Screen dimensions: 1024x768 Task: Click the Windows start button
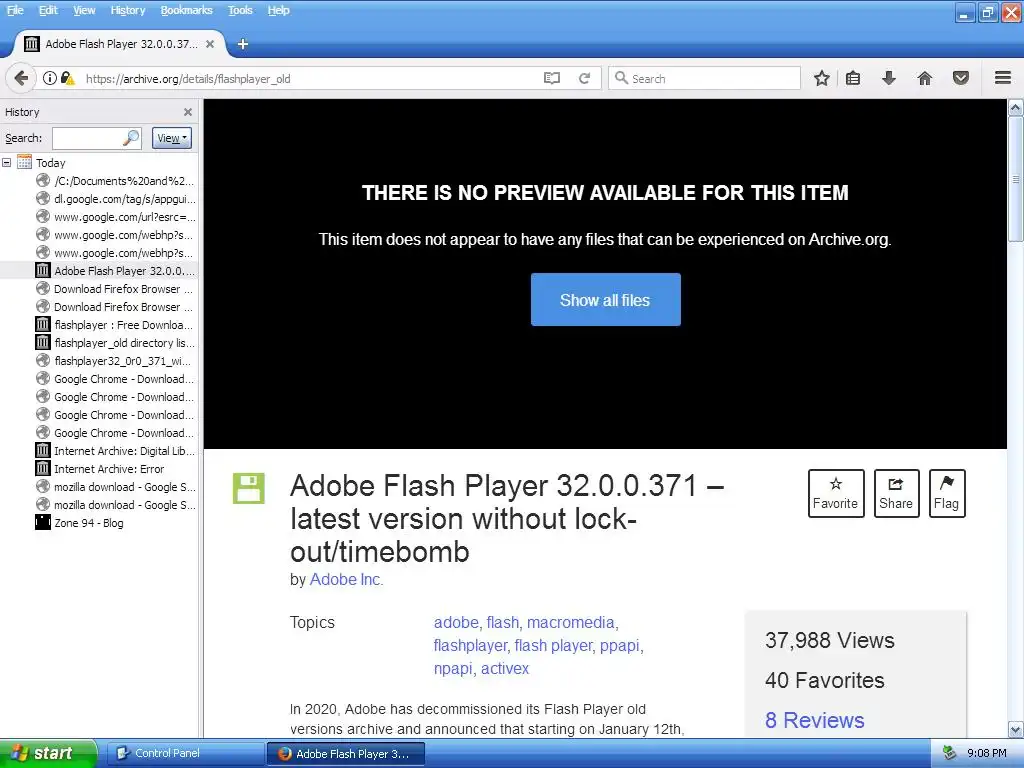coord(48,753)
